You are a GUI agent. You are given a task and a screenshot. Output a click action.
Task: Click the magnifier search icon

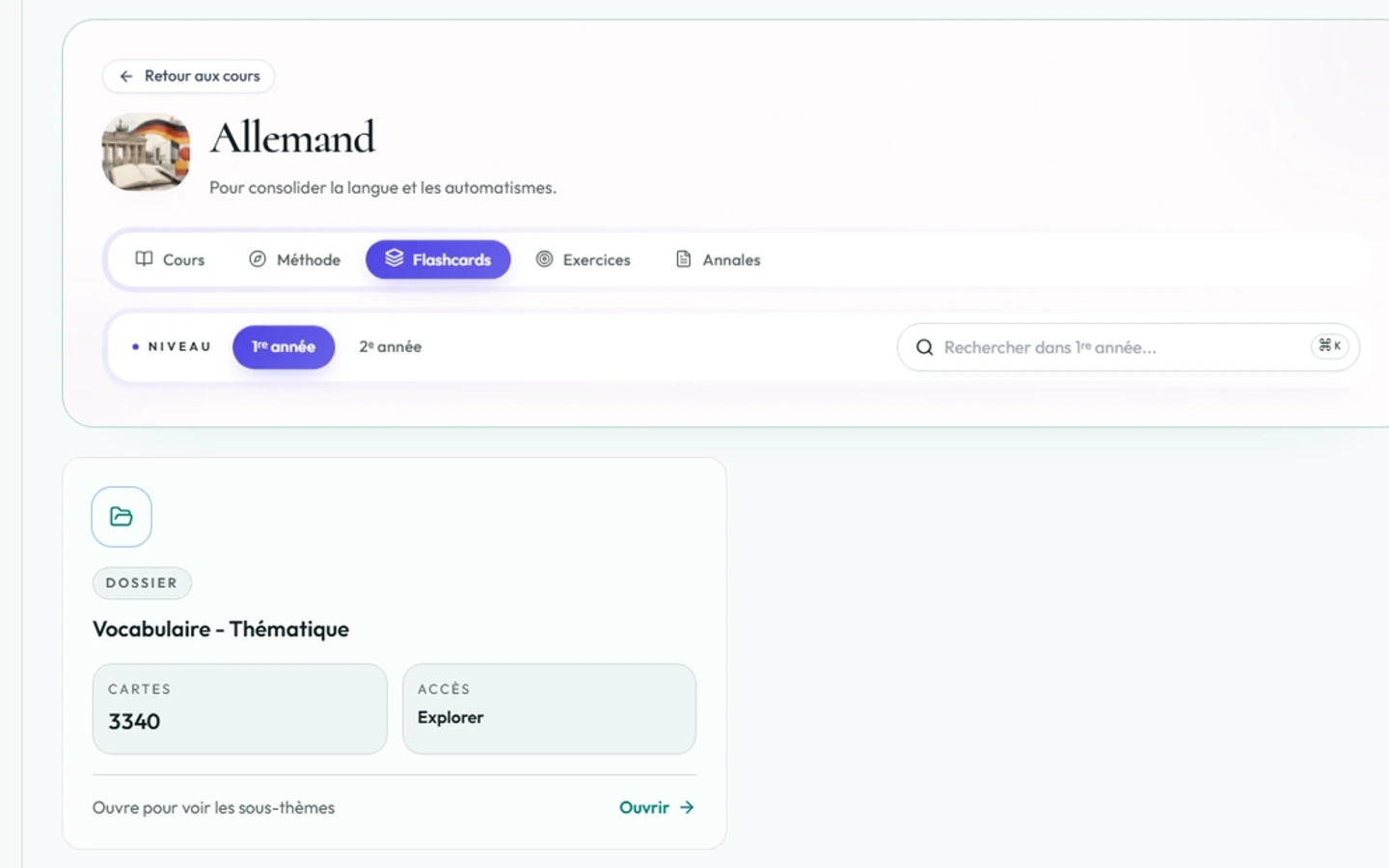coord(924,347)
